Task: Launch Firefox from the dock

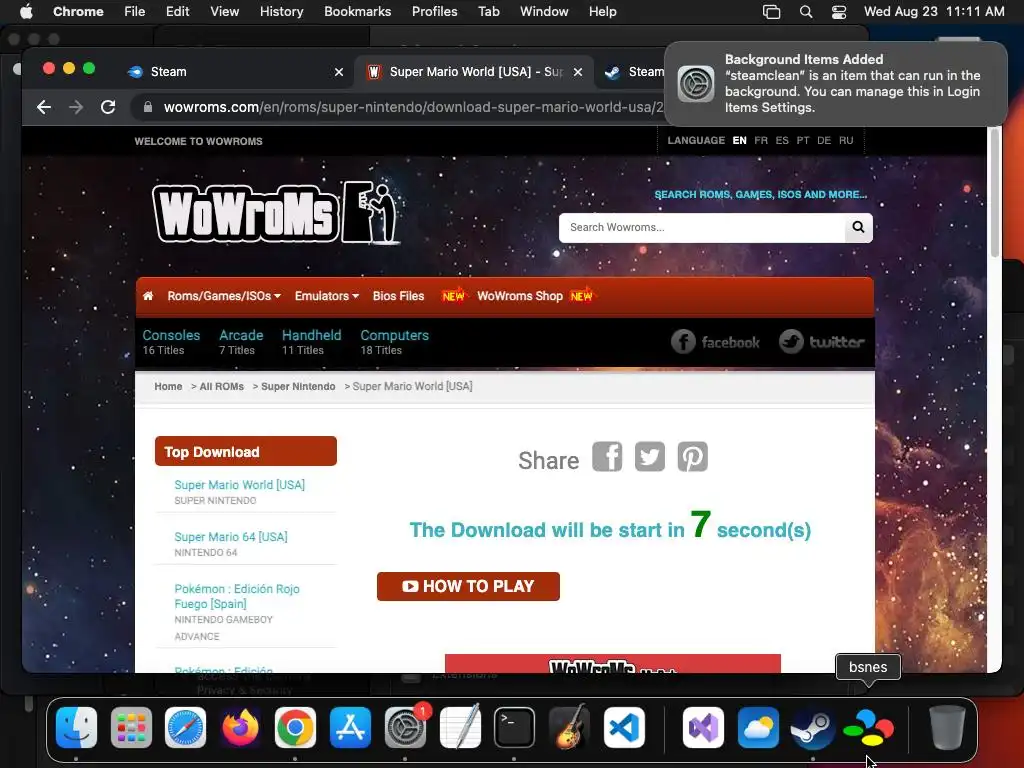Action: [x=240, y=728]
